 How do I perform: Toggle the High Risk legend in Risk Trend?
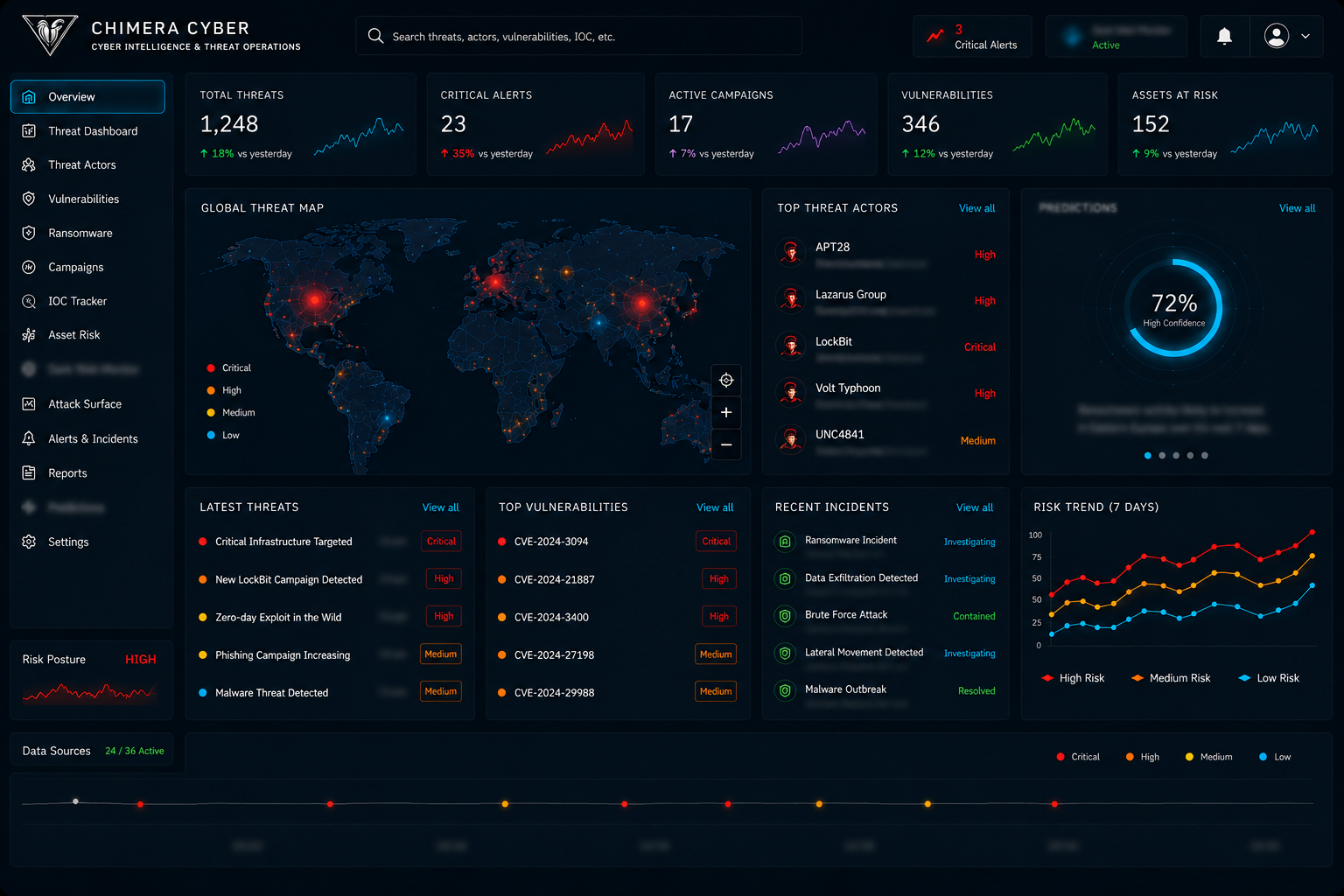pyautogui.click(x=1073, y=678)
